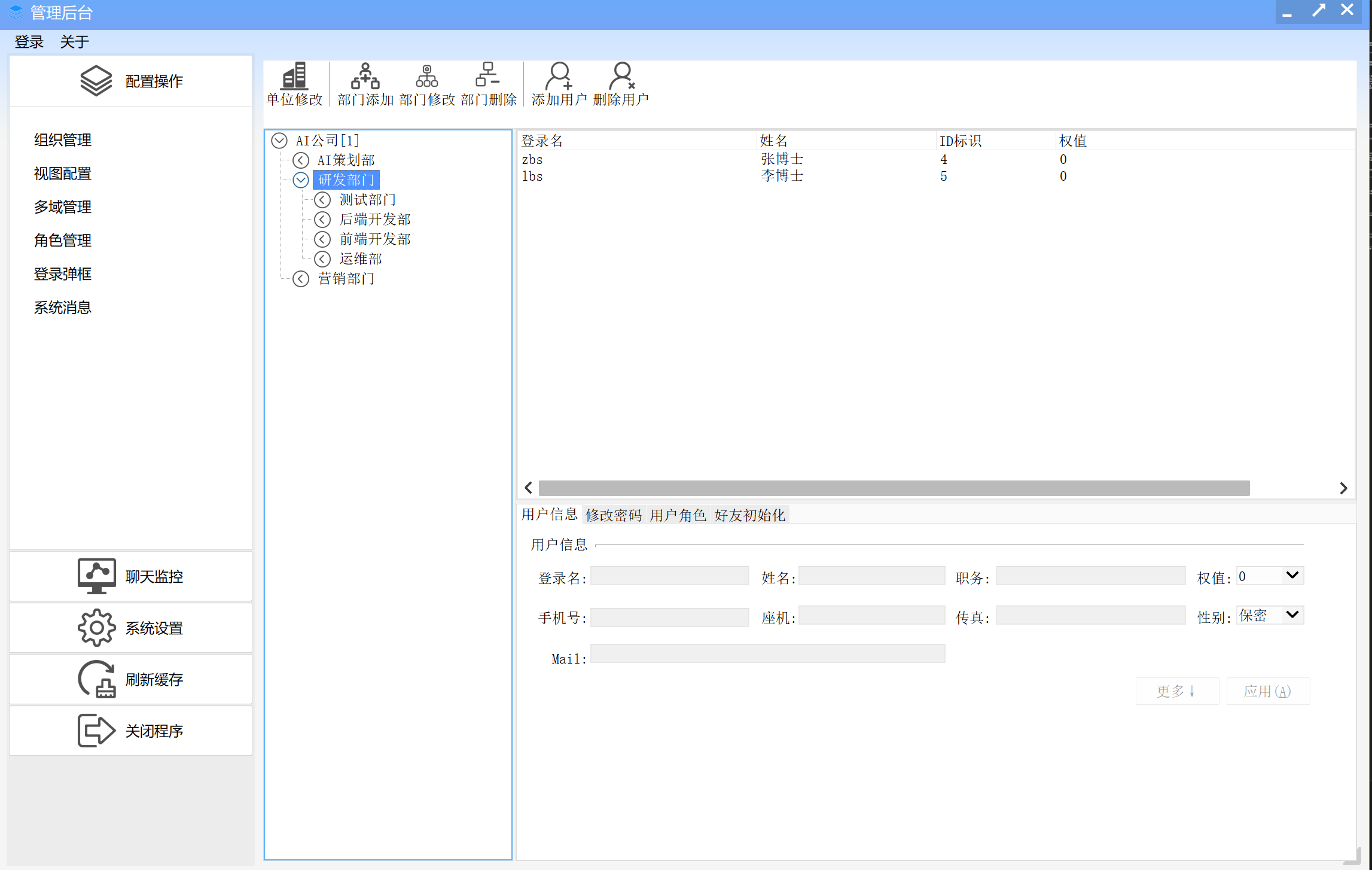This screenshot has height=870, width=1372.
Task: Open 部门修改 from the toolbar
Action: click(426, 76)
